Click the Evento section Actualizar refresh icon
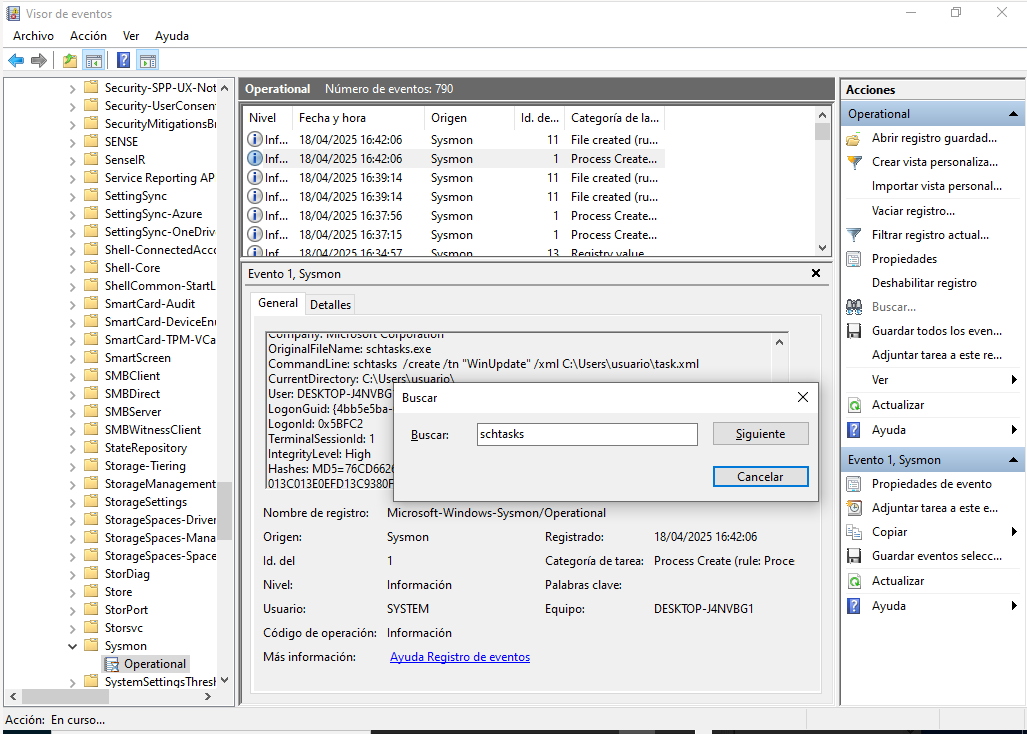 [x=854, y=581]
